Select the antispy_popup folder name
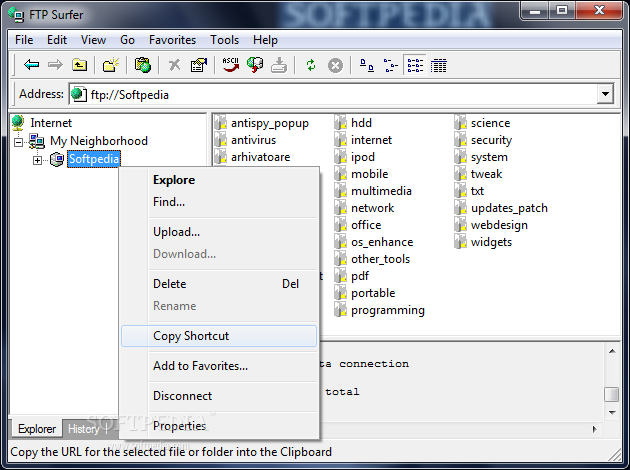 point(270,123)
